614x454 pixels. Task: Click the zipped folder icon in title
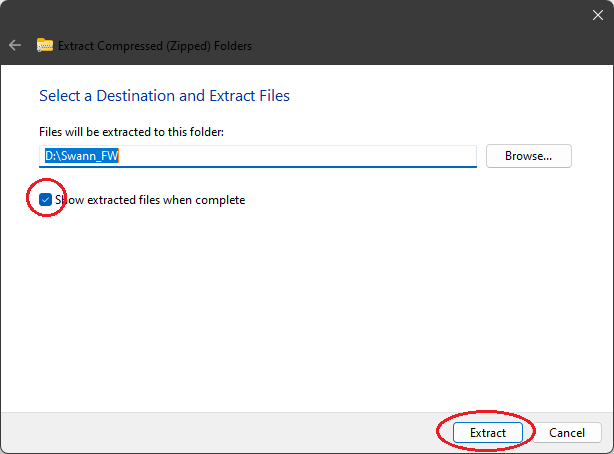pos(45,45)
